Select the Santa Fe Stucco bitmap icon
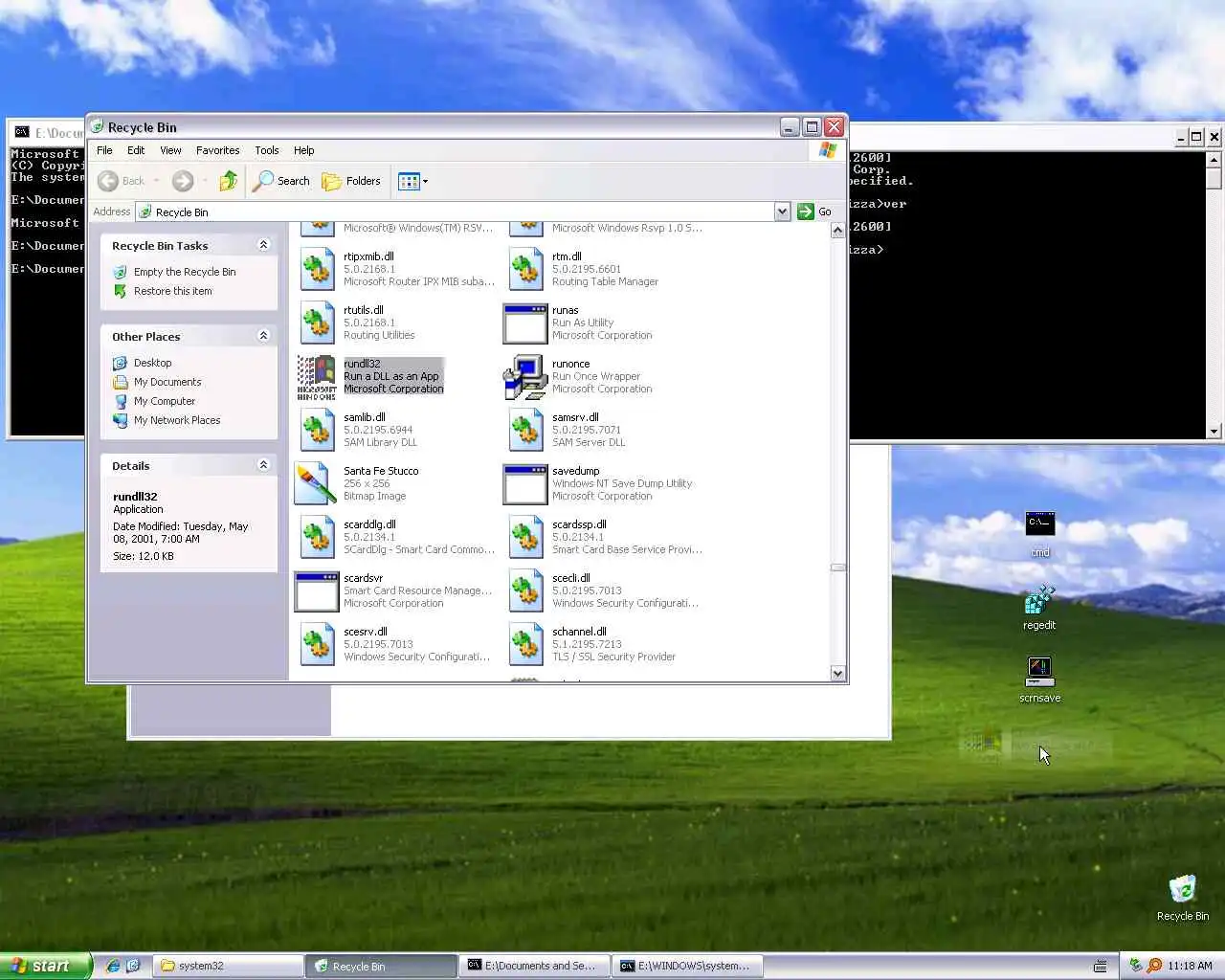The width and height of the screenshot is (1225, 980). point(315,484)
